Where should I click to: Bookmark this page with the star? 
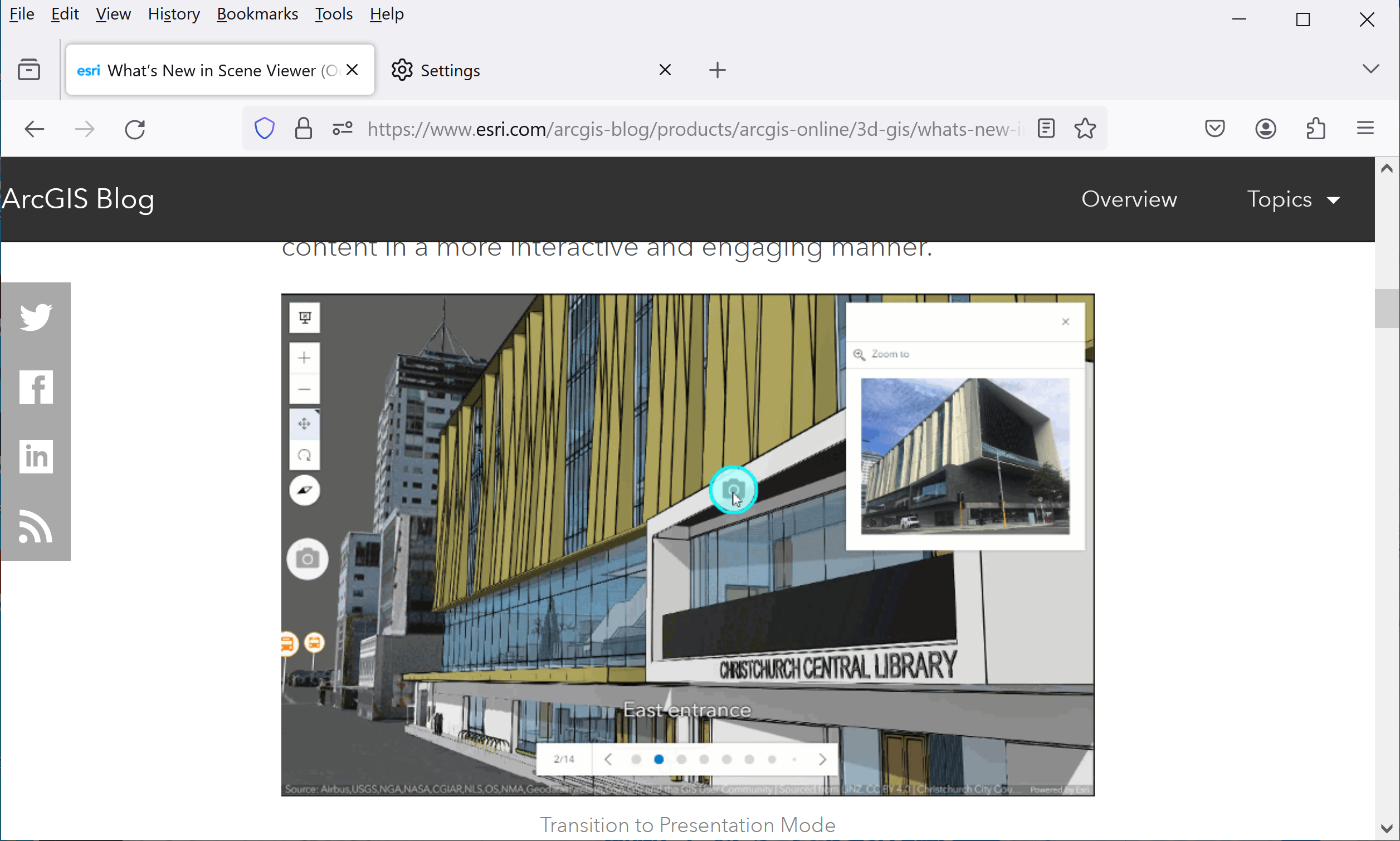(1085, 129)
